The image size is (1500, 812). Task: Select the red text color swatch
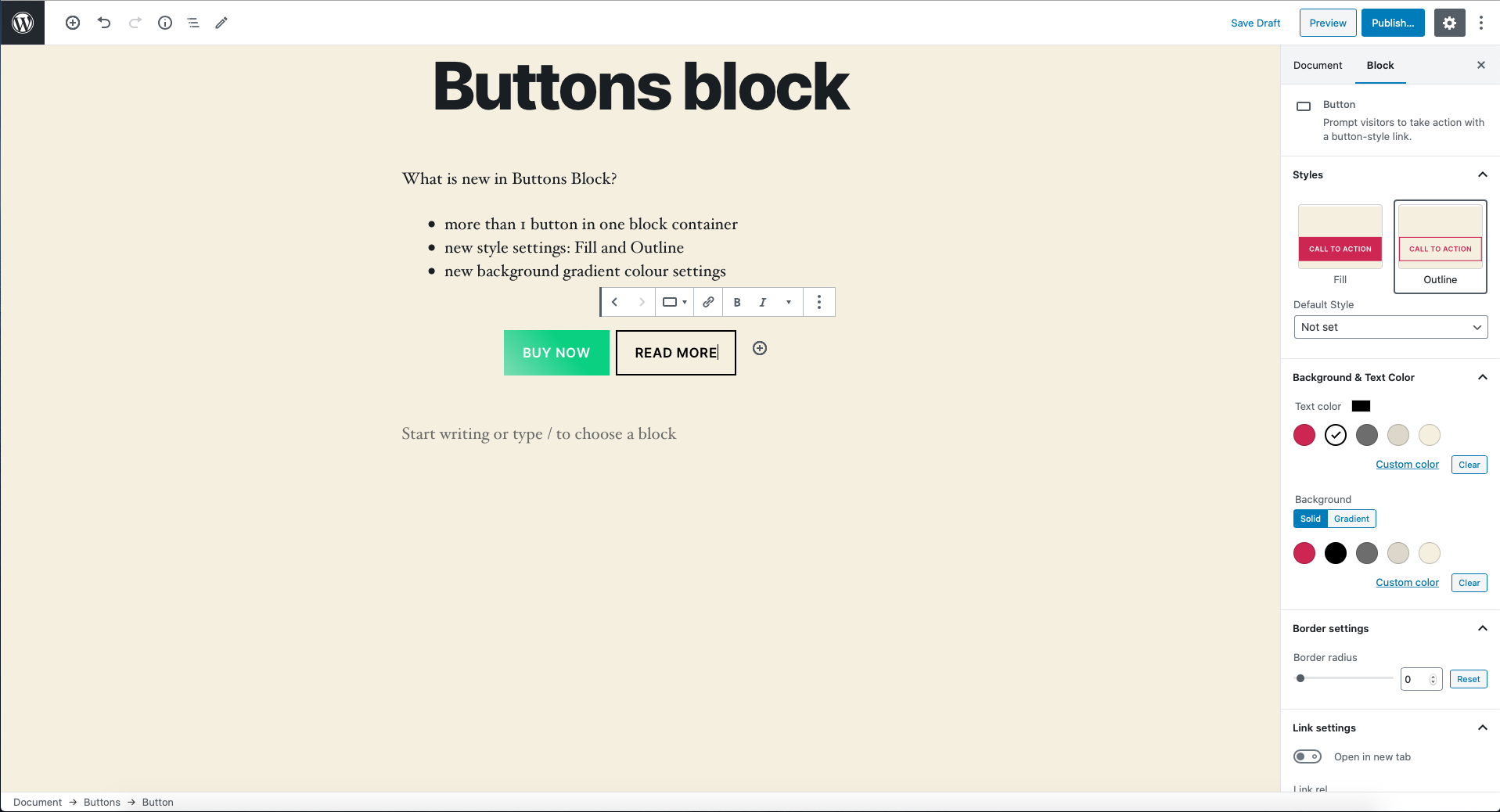tap(1304, 435)
